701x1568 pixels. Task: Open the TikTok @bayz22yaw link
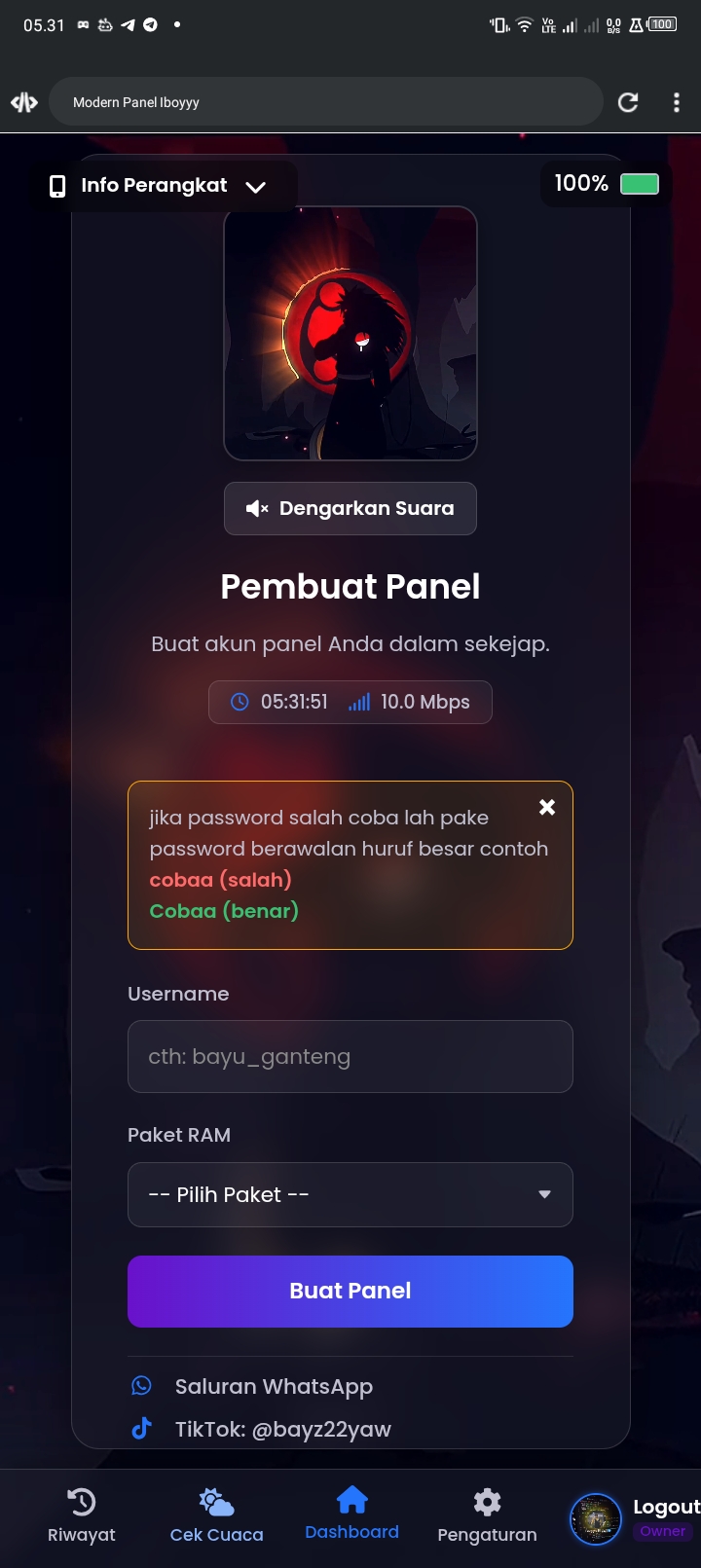(x=282, y=1429)
